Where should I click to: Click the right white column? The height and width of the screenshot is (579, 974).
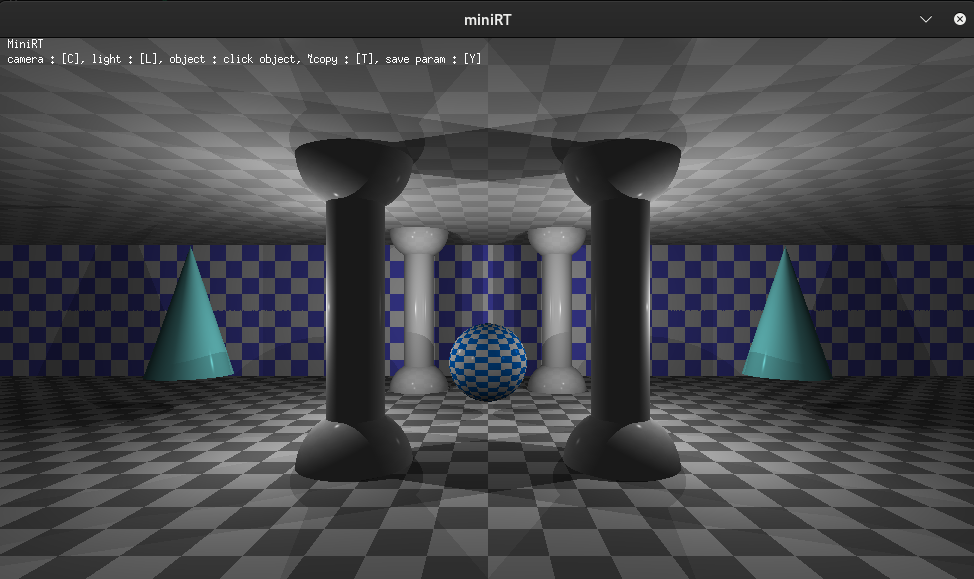(x=556, y=310)
